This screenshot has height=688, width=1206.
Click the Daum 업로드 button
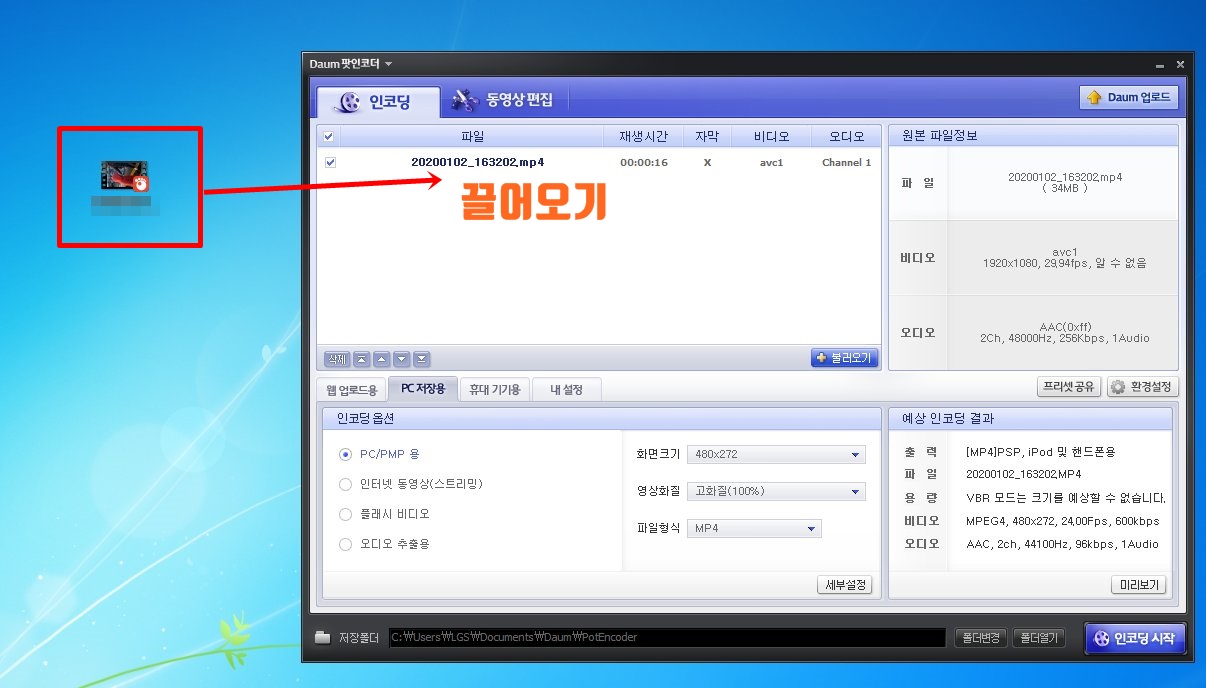click(1129, 97)
